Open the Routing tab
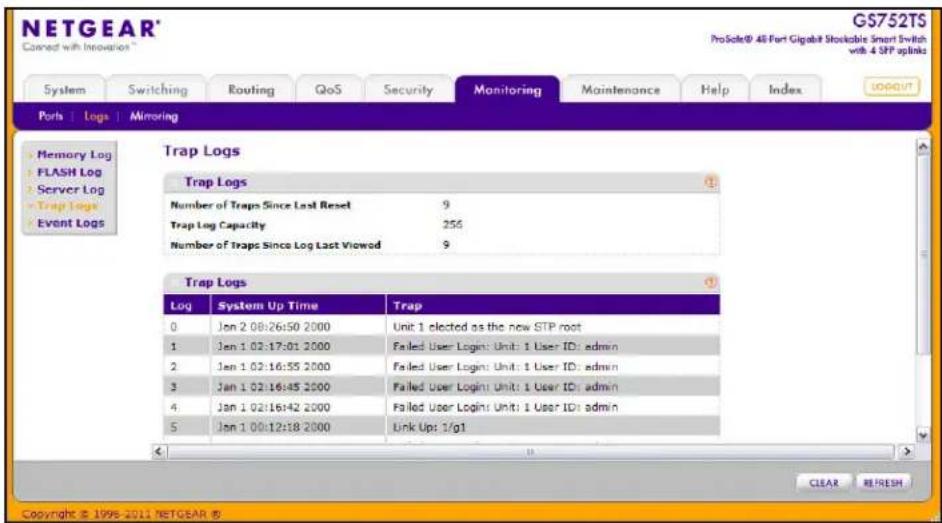Screen dimensions: 942x523 click(251, 89)
